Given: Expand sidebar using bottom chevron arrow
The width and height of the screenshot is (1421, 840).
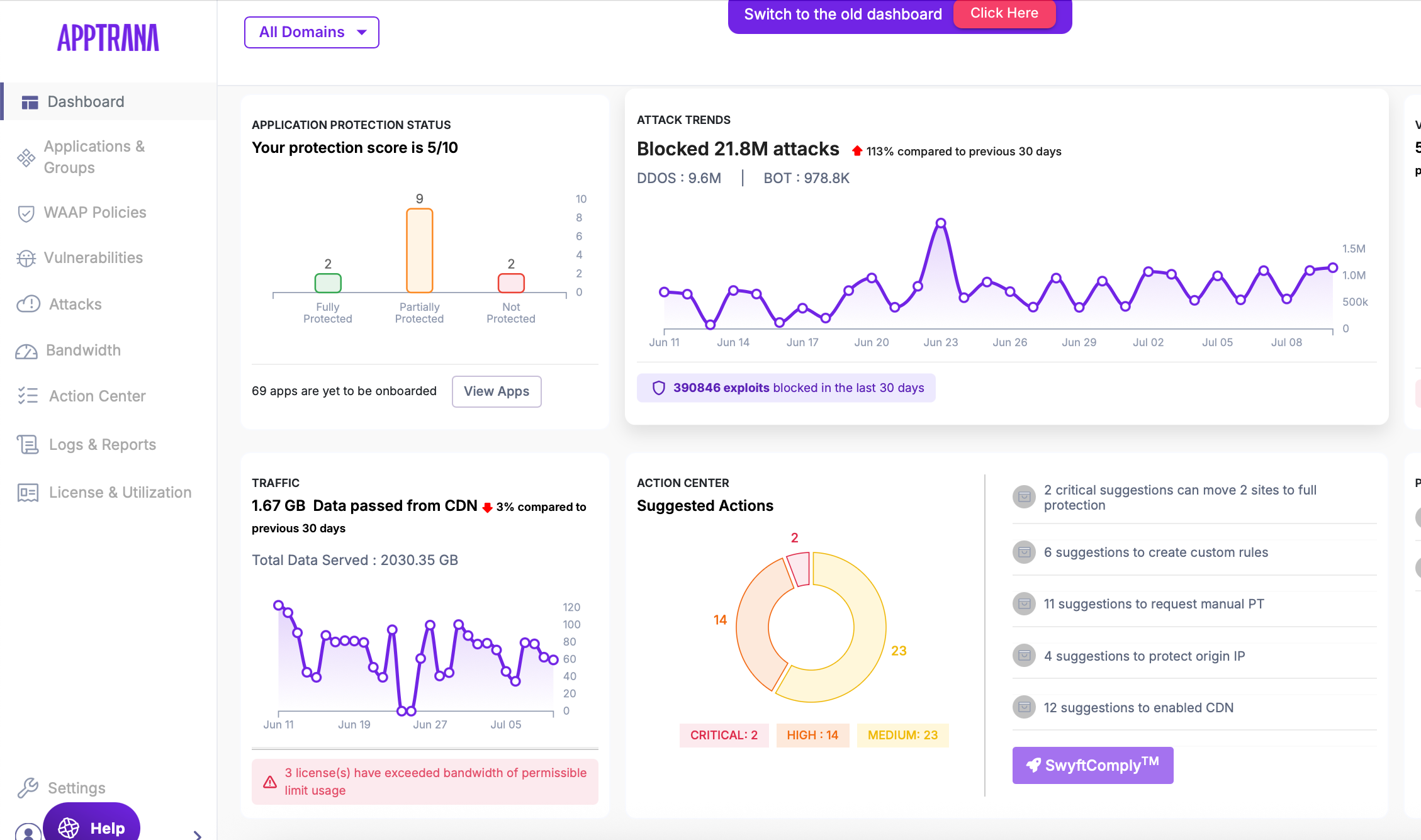Looking at the screenshot, I should (x=198, y=835).
